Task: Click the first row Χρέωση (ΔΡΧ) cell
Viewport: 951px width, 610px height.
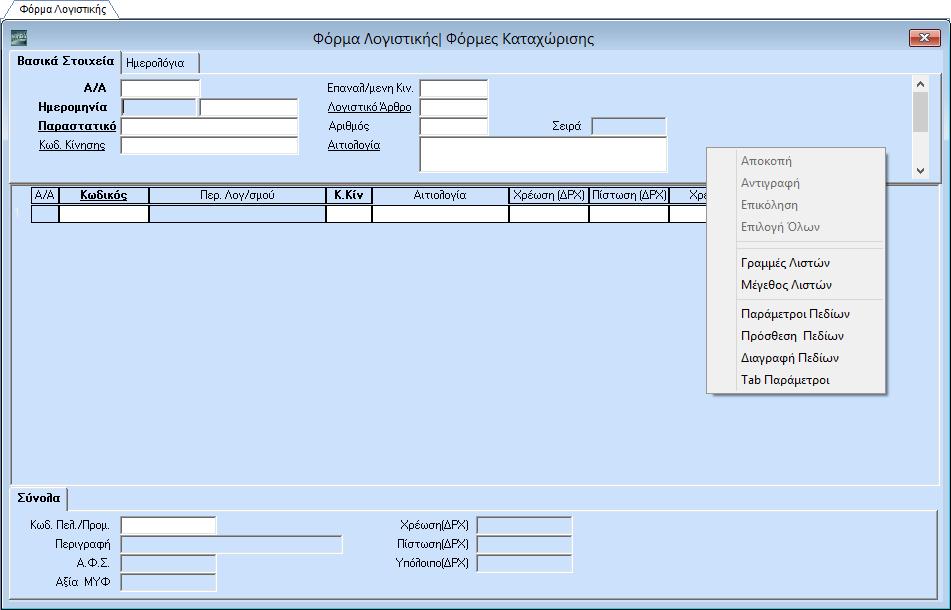Action: 549,214
